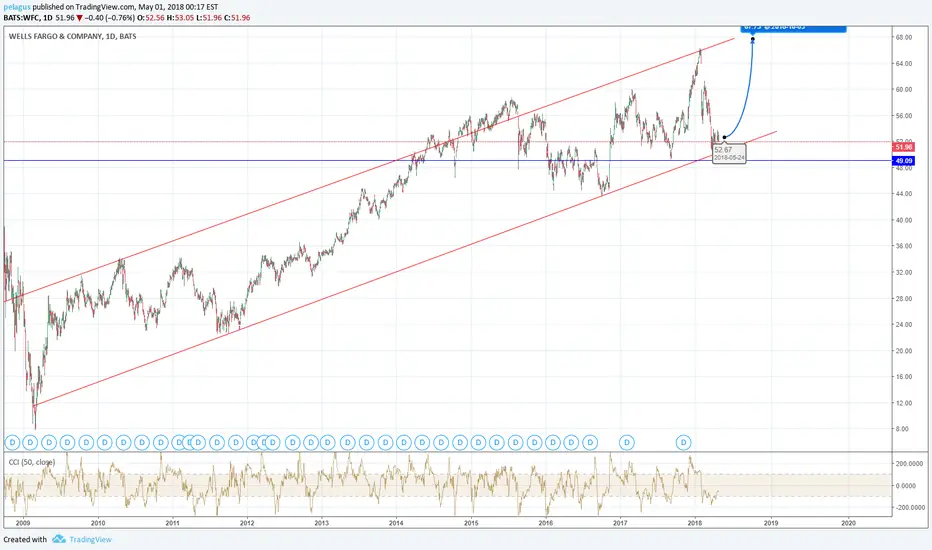Click the 40.00 price axis label
This screenshot has height=550, width=932.
903,220
